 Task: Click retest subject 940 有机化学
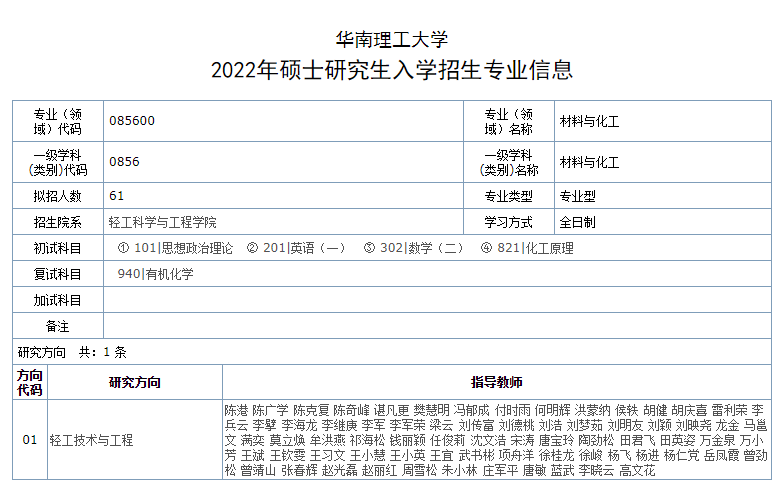[x=155, y=274]
